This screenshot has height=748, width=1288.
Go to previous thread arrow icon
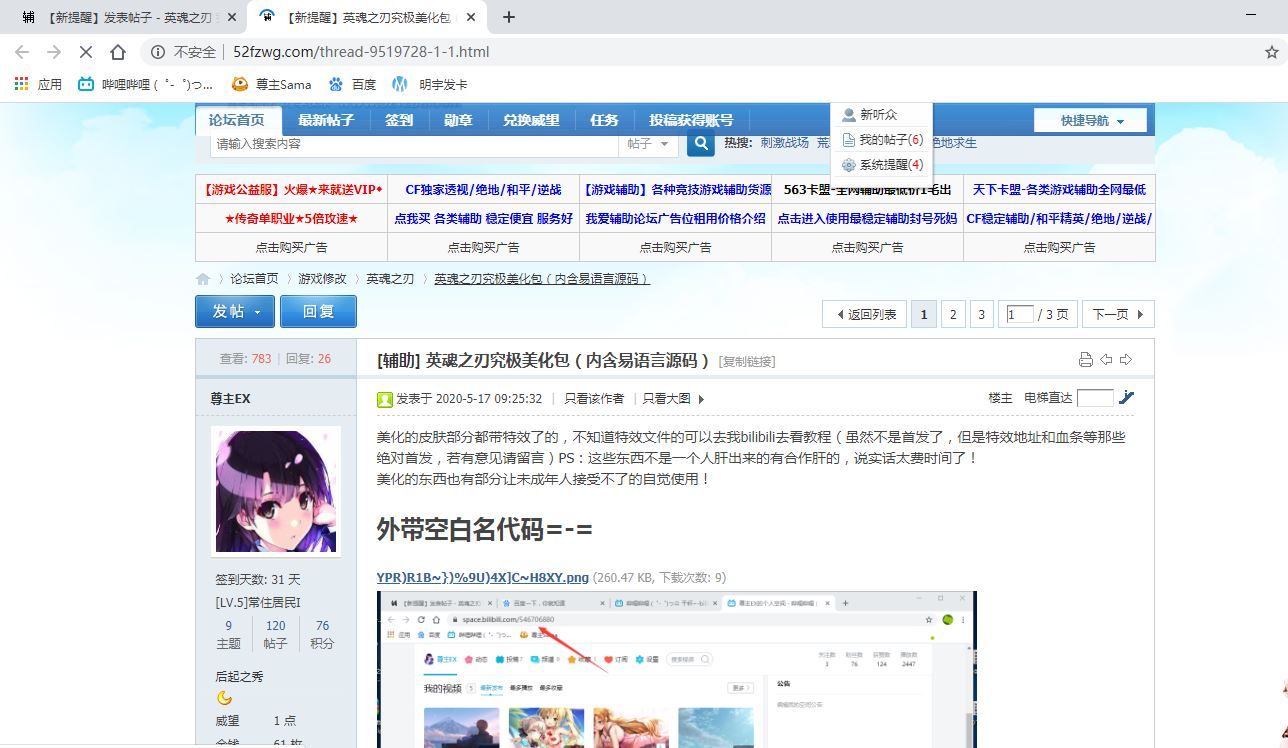click(x=1106, y=360)
